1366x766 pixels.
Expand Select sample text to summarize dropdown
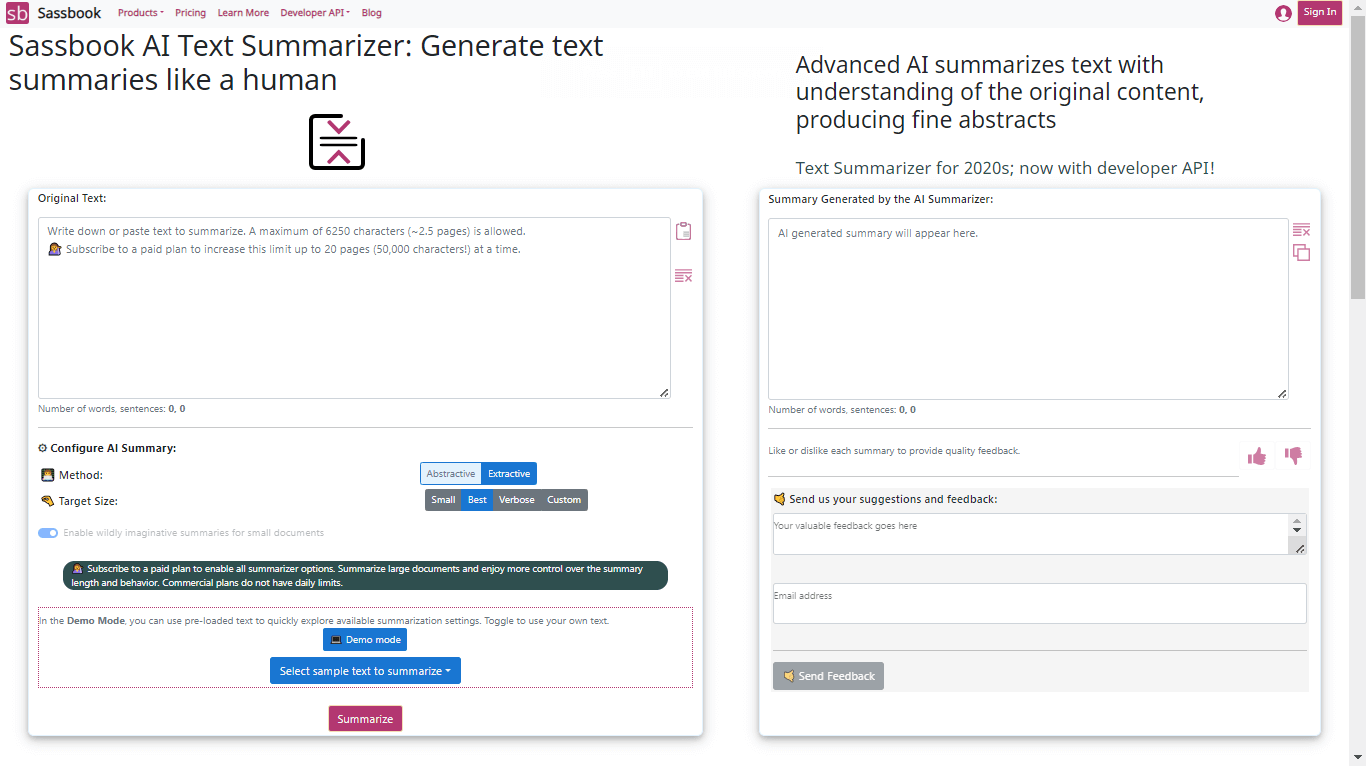coord(365,671)
